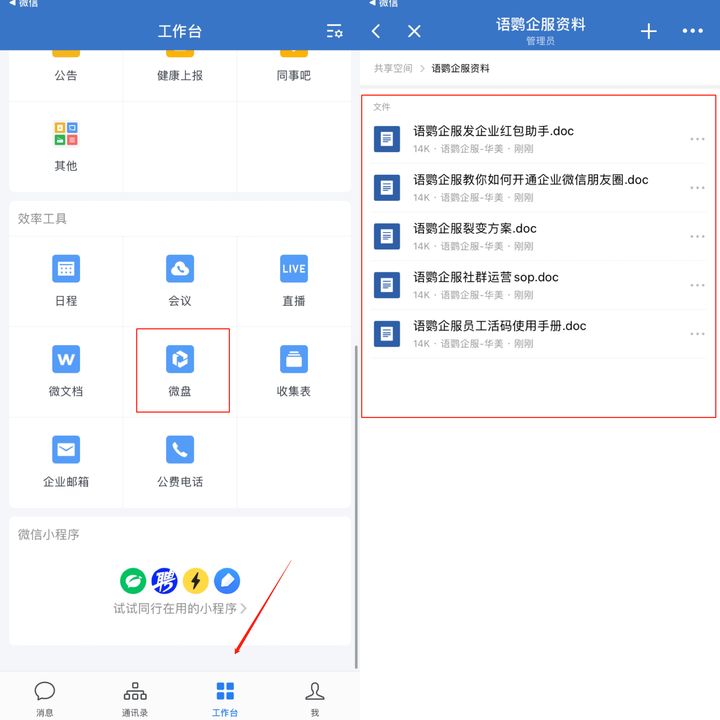Open more options for 语鹦企服裂变方案.doc
This screenshot has height=720, width=720.
[x=697, y=237]
